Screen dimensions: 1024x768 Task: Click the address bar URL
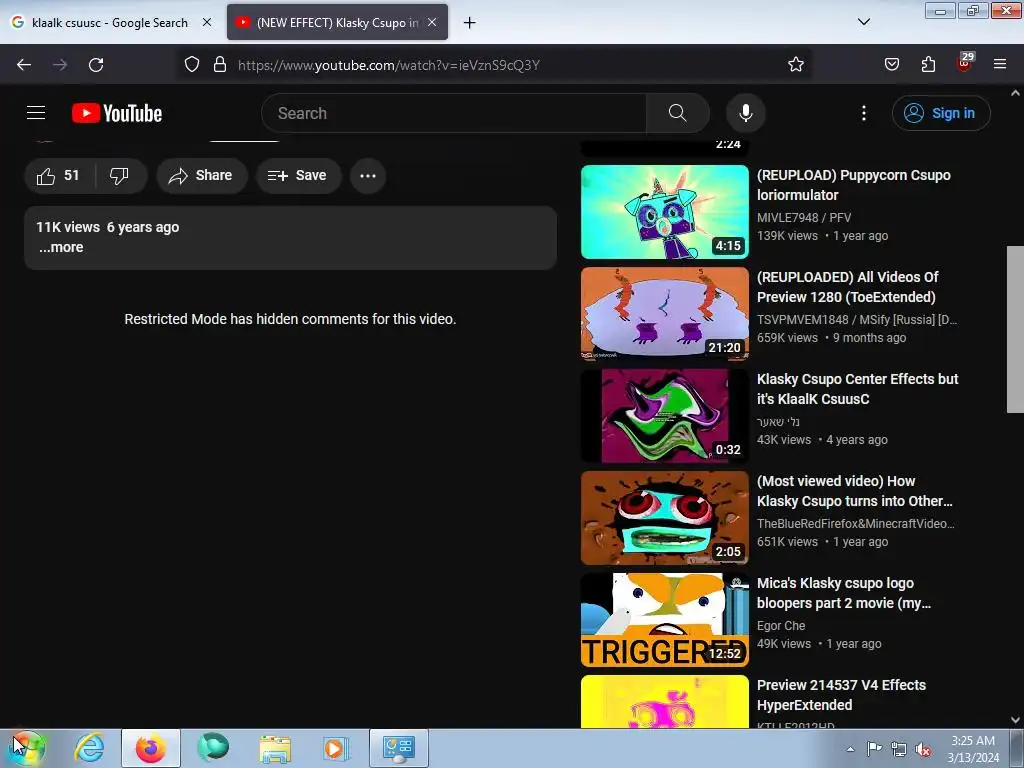click(x=389, y=65)
